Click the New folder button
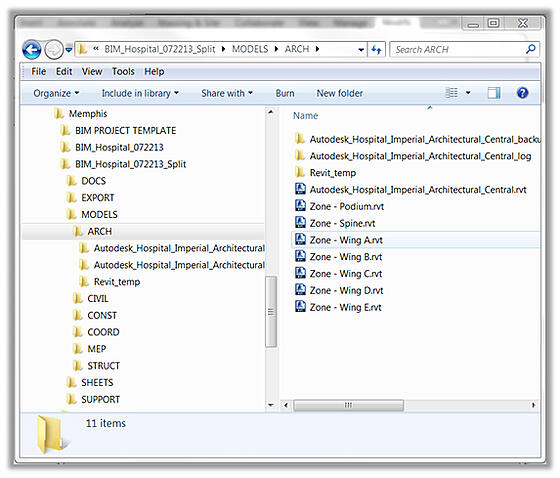This screenshot has height=478, width=560. click(340, 93)
